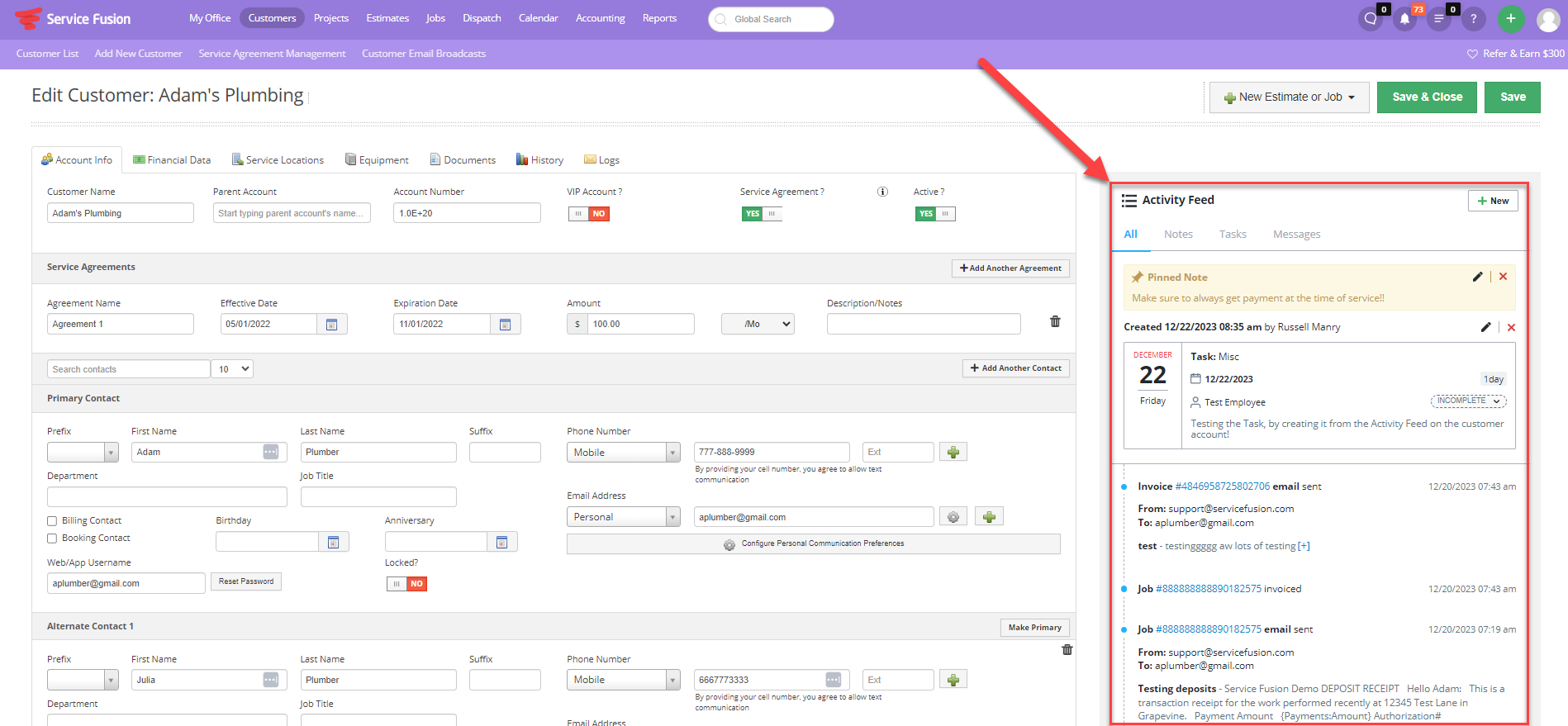This screenshot has width=1568, height=726.
Task: Click the Service Agreement info icon
Action: click(882, 192)
